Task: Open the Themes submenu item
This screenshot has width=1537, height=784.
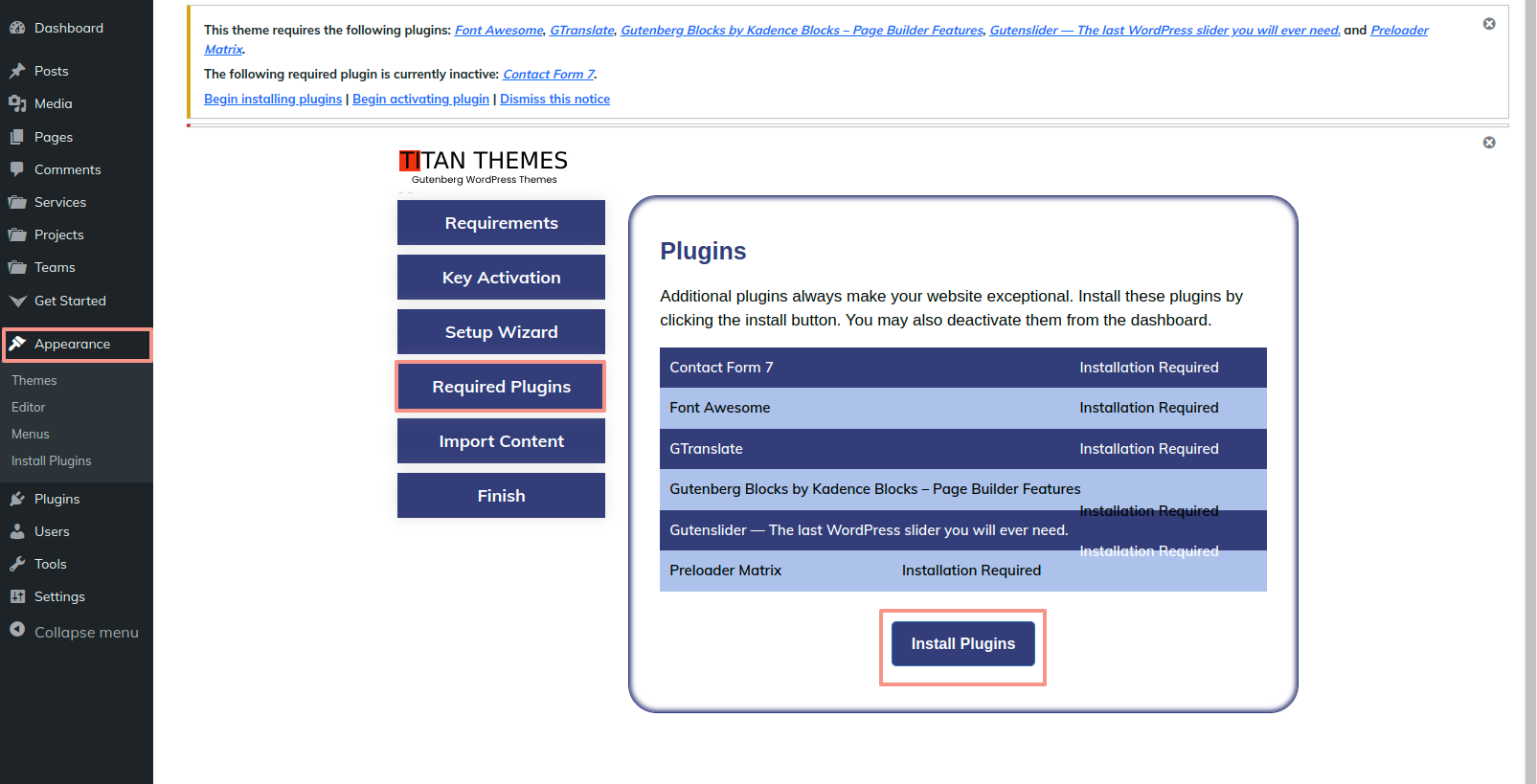Action: pyautogui.click(x=34, y=380)
